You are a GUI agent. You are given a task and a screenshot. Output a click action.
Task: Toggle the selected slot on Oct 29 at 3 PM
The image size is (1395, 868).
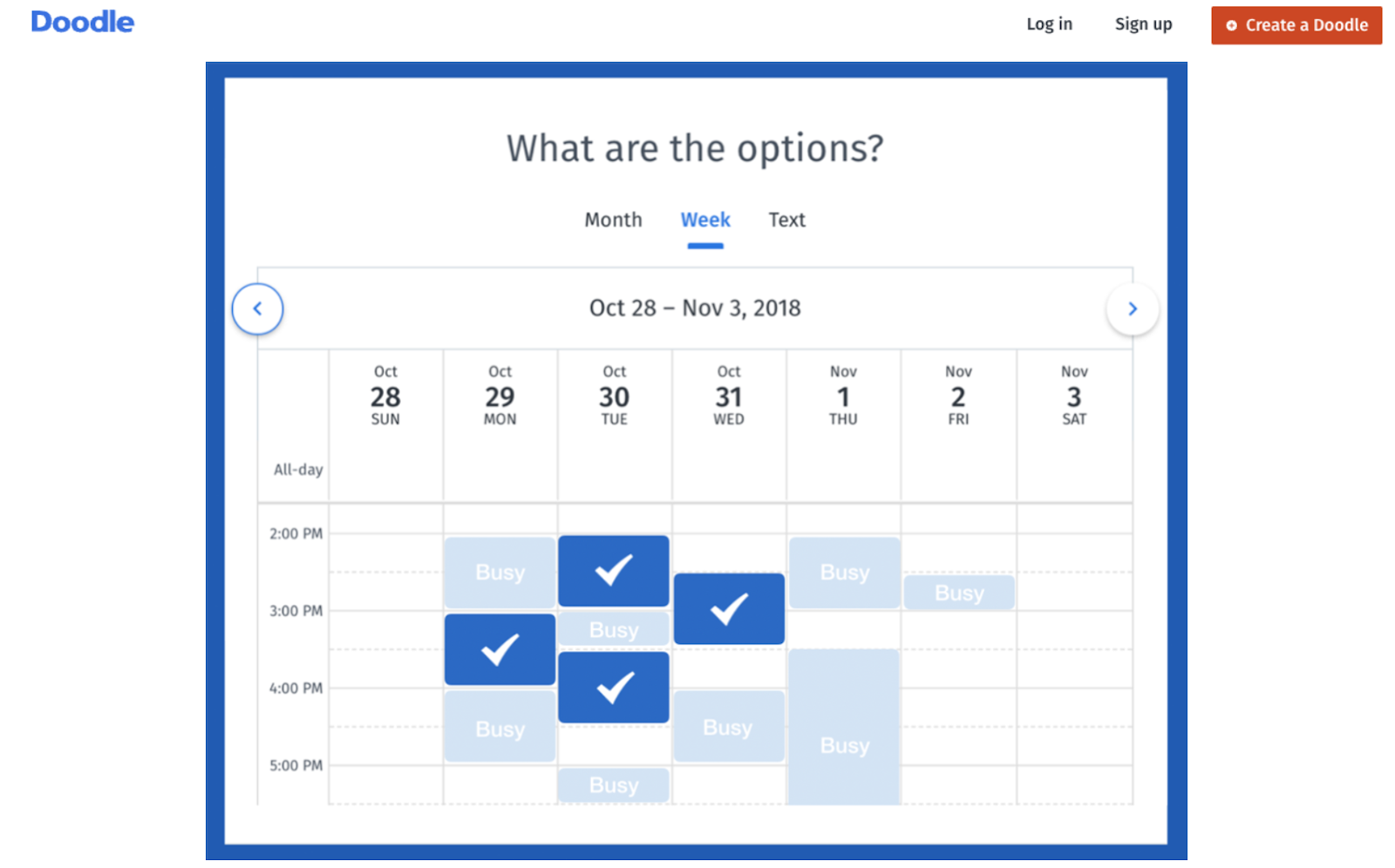tap(499, 648)
